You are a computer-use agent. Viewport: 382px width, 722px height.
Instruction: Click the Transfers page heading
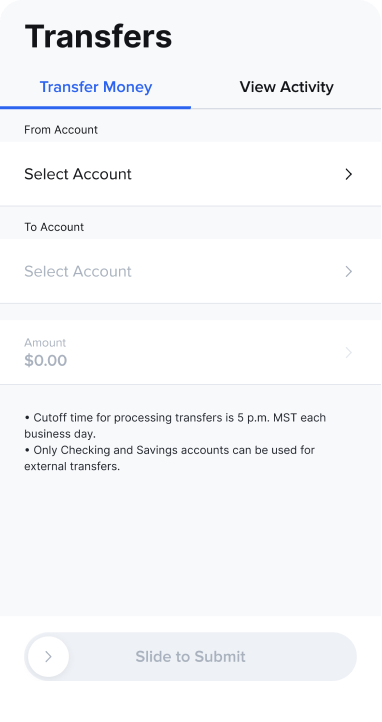(98, 36)
